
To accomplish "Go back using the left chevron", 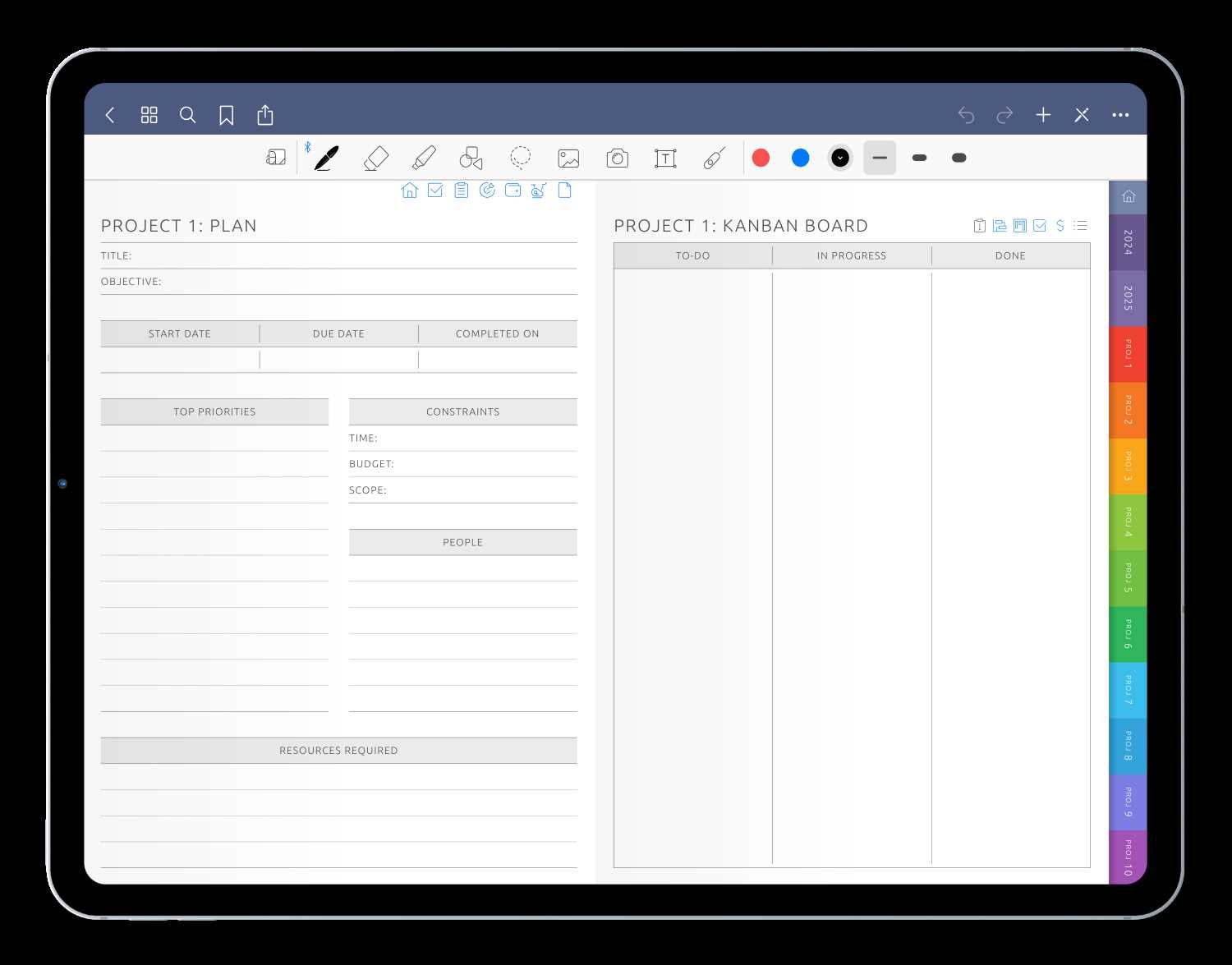I will [x=110, y=115].
